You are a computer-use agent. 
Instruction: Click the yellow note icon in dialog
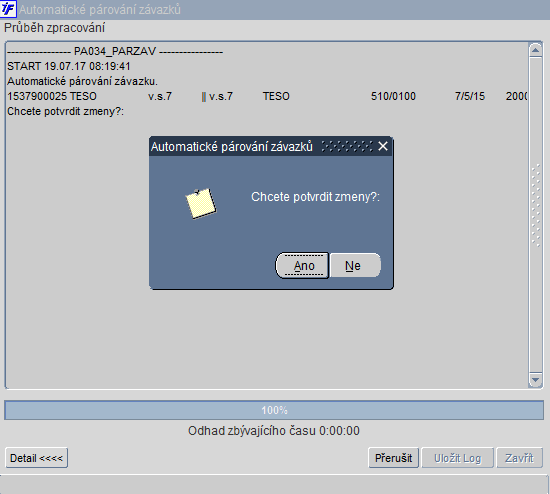[x=201, y=203]
